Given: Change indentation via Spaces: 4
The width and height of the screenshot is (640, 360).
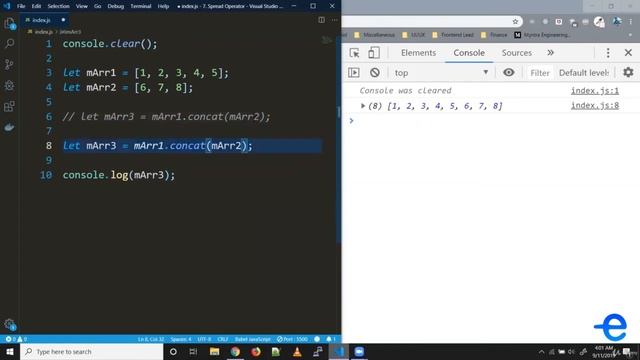Looking at the screenshot, I should coord(181,339).
